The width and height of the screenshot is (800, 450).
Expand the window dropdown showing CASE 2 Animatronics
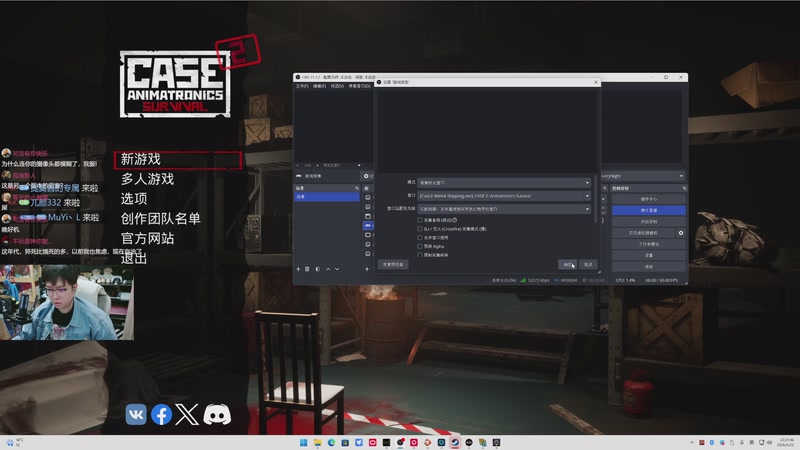504,196
